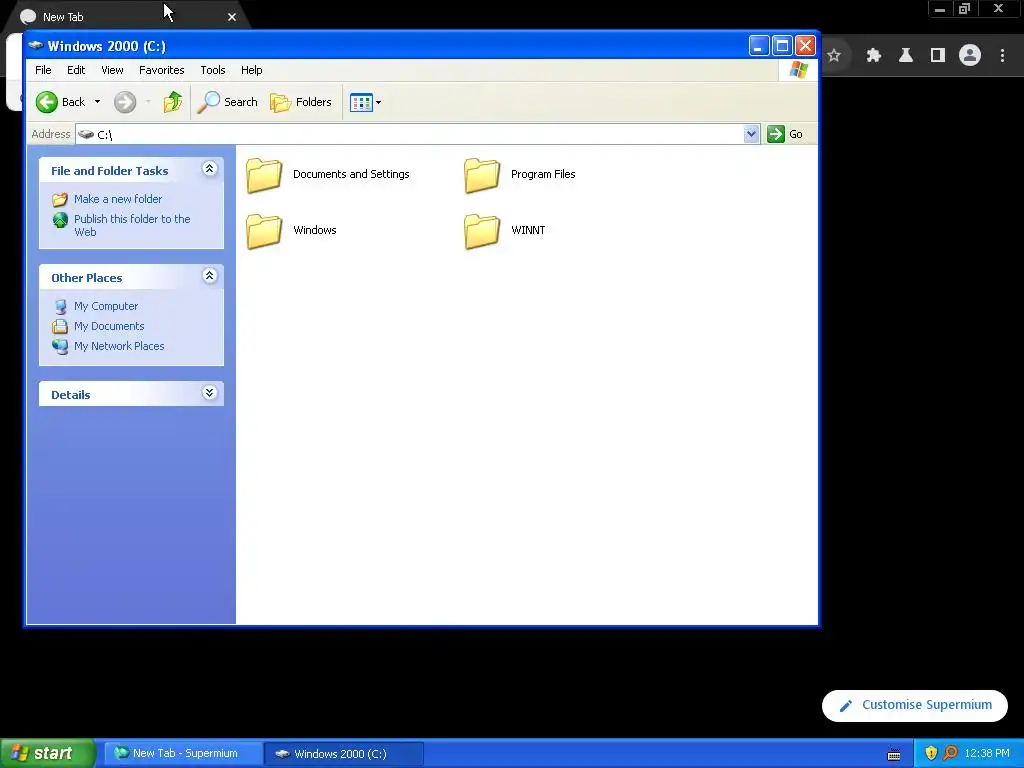
Task: Open the Supermium three-dot menu
Action: (1002, 56)
